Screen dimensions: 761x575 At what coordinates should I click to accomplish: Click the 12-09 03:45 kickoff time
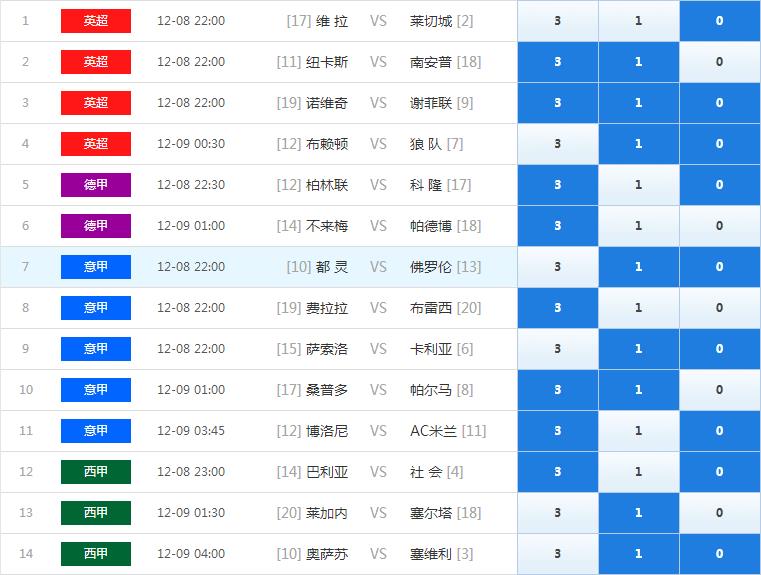coord(191,431)
